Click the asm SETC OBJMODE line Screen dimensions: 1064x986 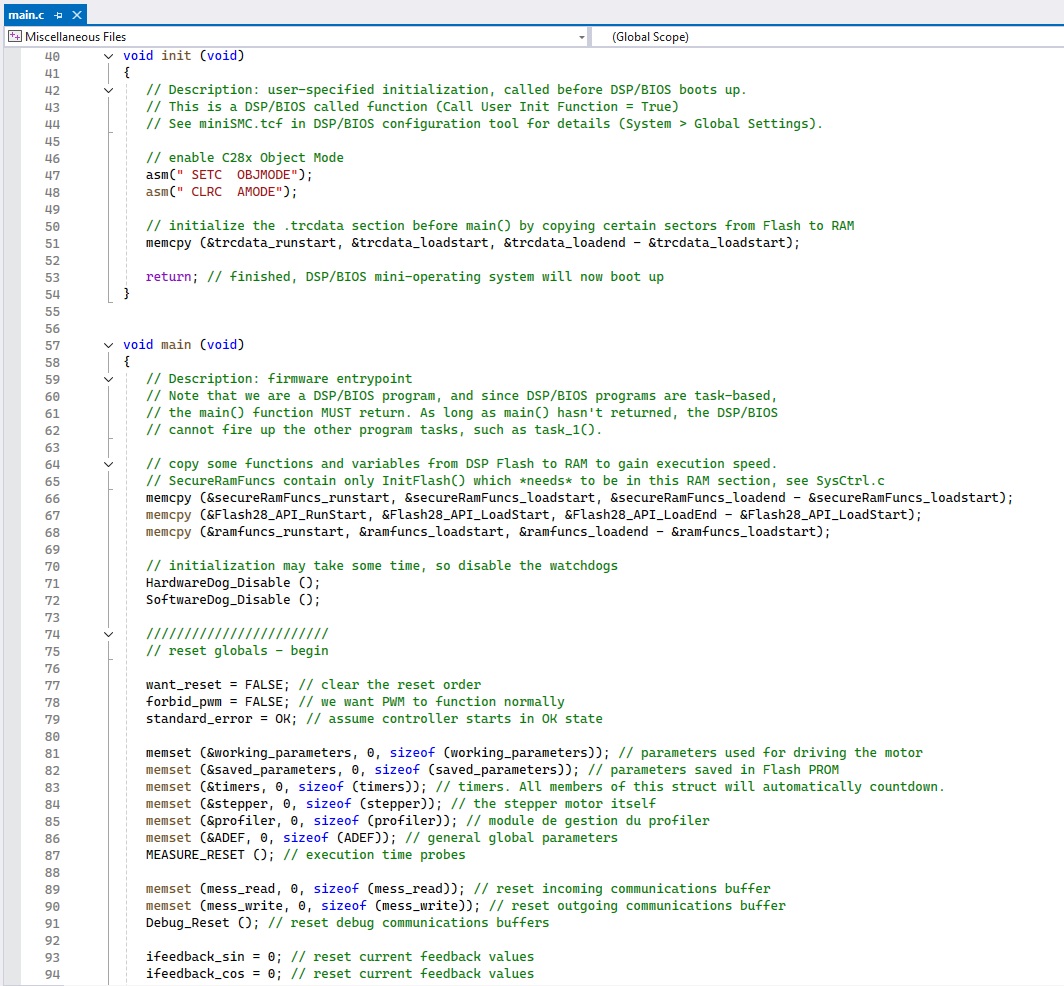click(215, 175)
